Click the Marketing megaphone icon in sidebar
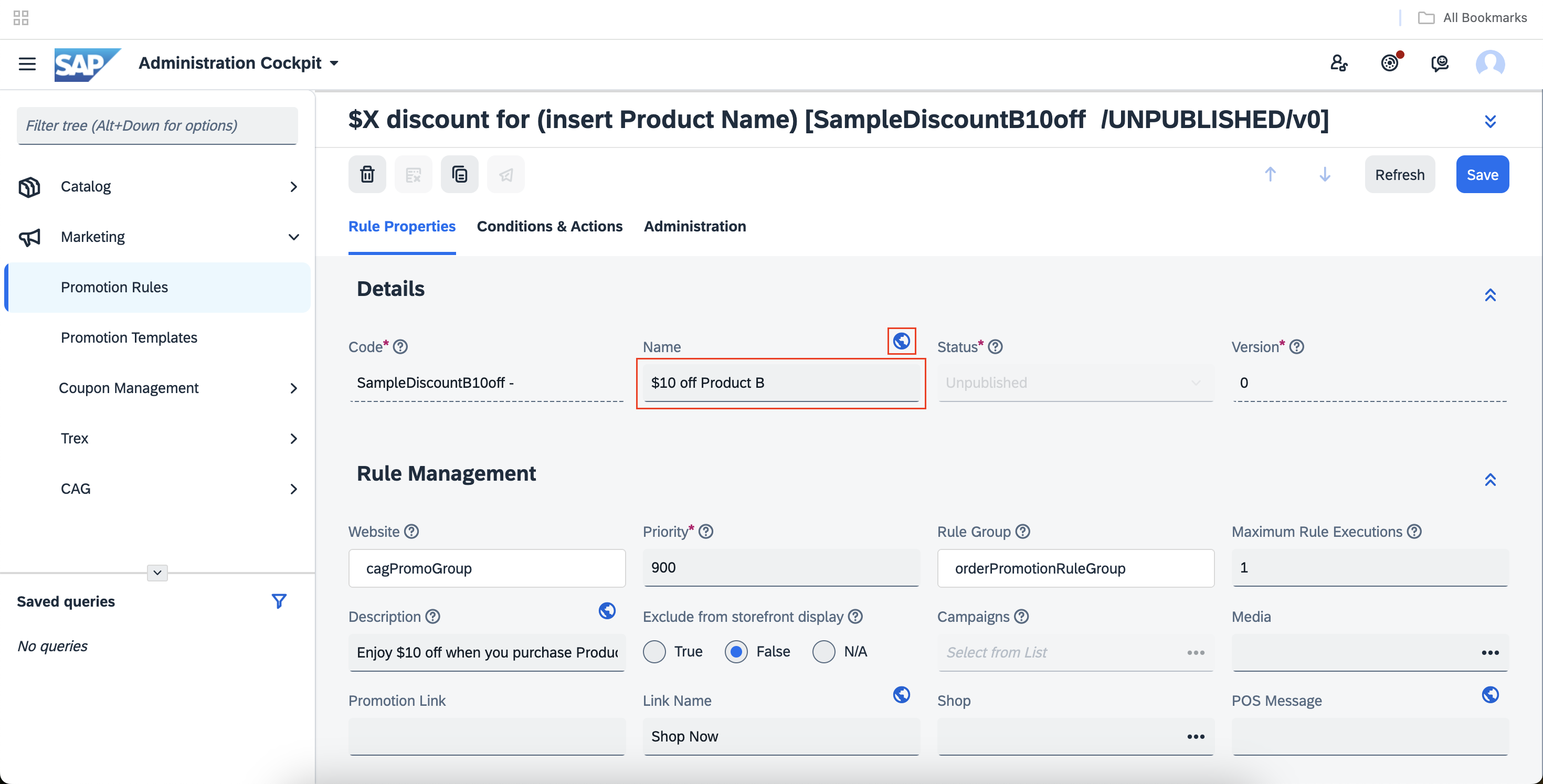Image resolution: width=1543 pixels, height=784 pixels. click(29, 237)
